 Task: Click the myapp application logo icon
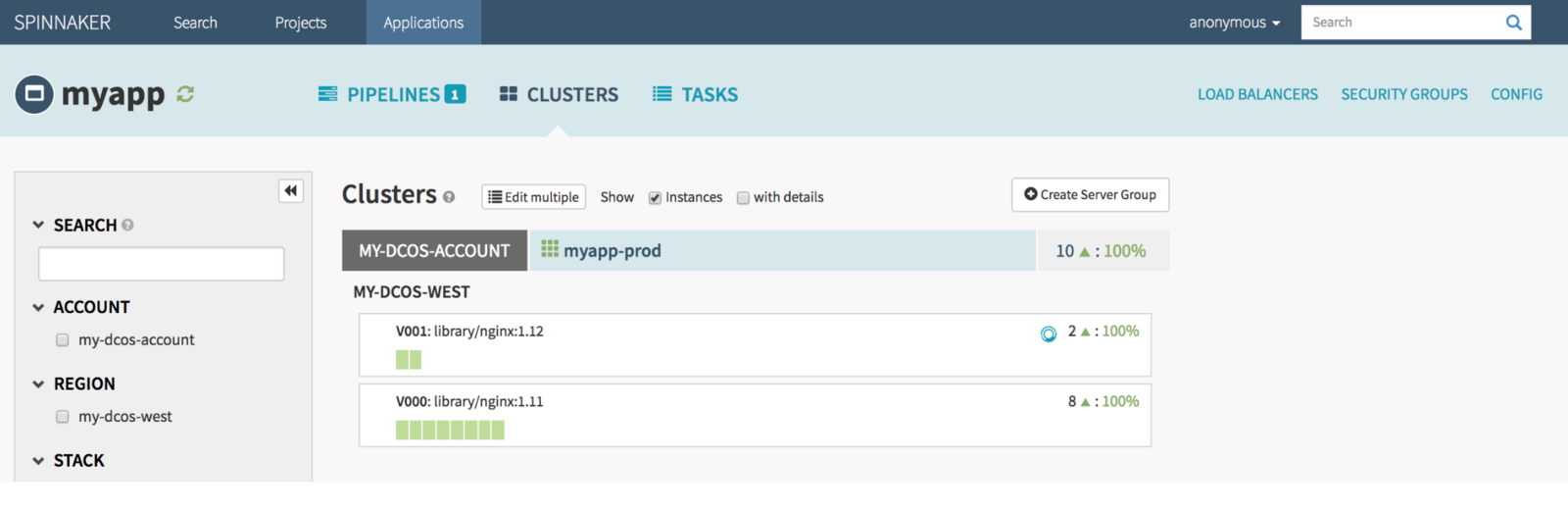(x=34, y=94)
